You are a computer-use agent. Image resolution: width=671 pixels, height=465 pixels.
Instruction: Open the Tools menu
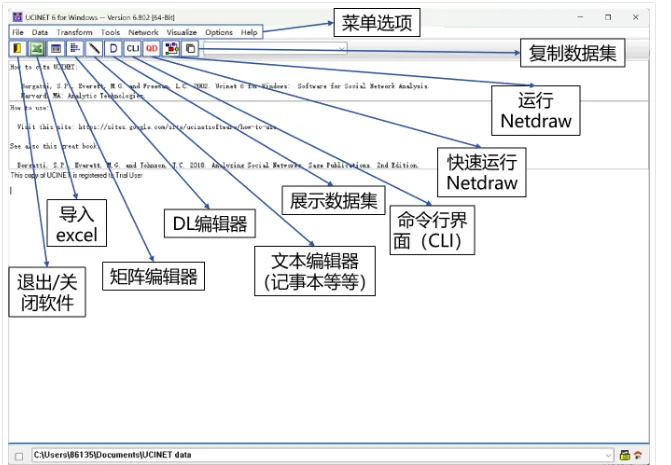point(110,32)
